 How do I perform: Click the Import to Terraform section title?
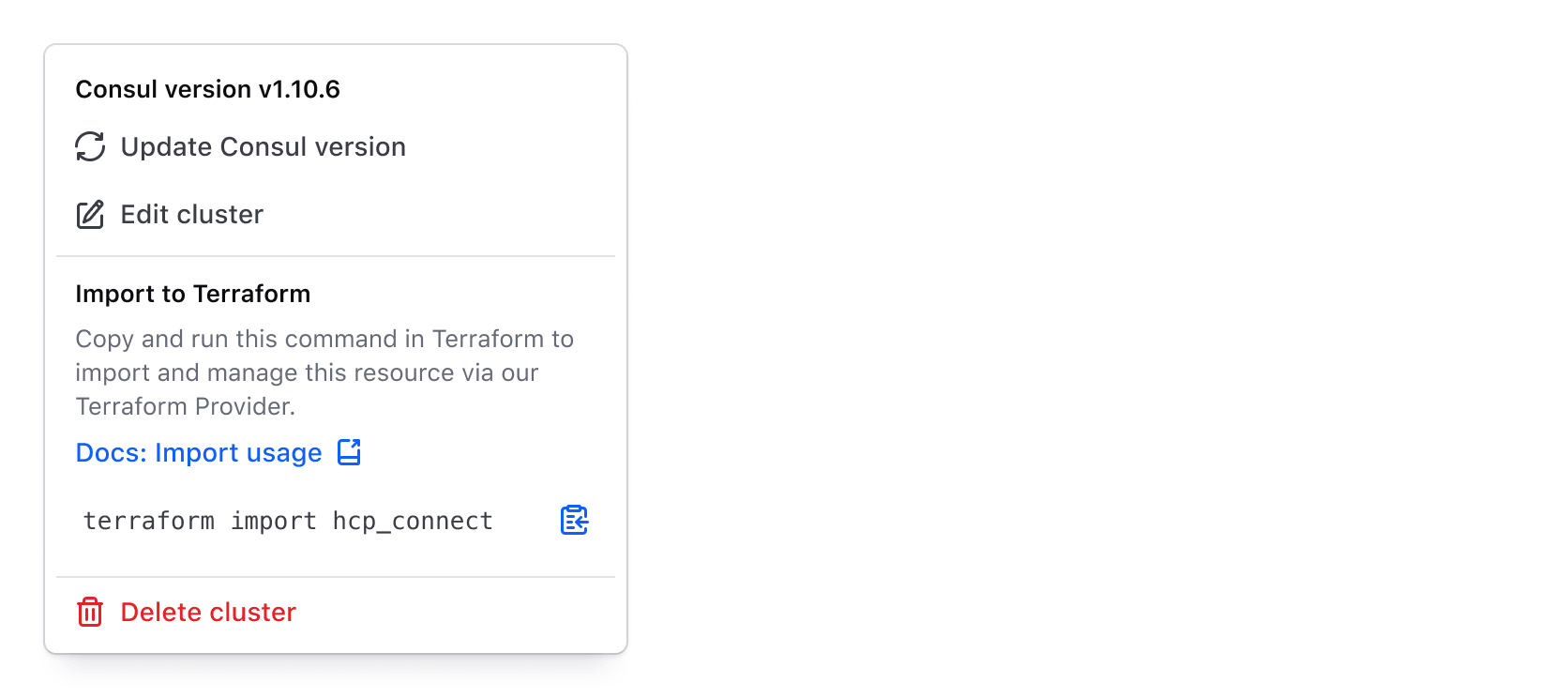pyautogui.click(x=192, y=293)
